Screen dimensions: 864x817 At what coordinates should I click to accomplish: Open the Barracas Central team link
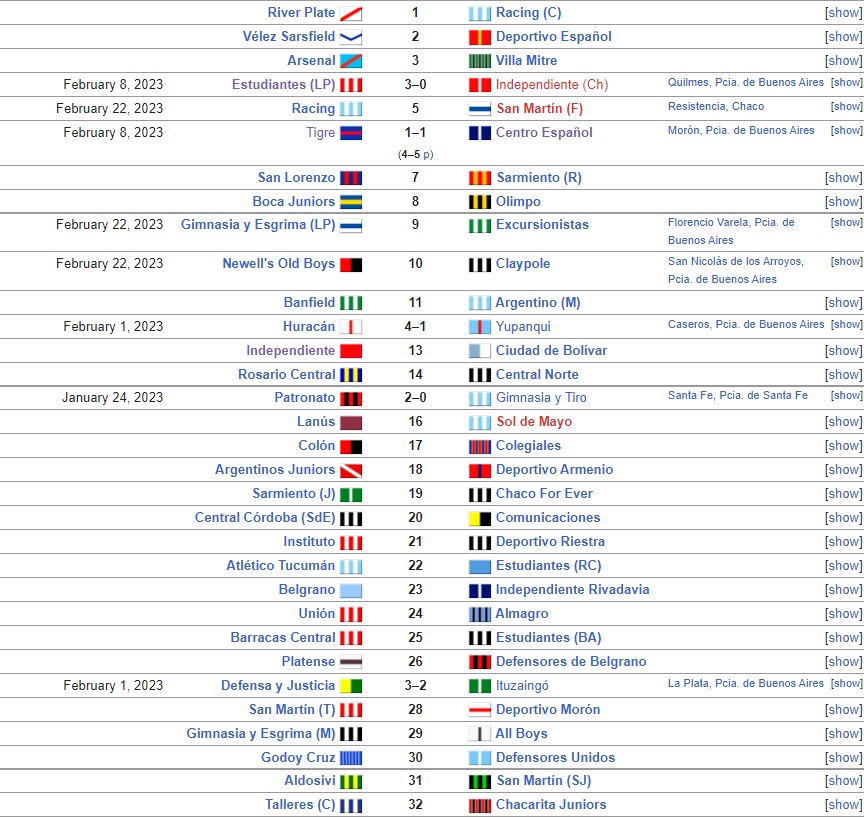point(283,637)
